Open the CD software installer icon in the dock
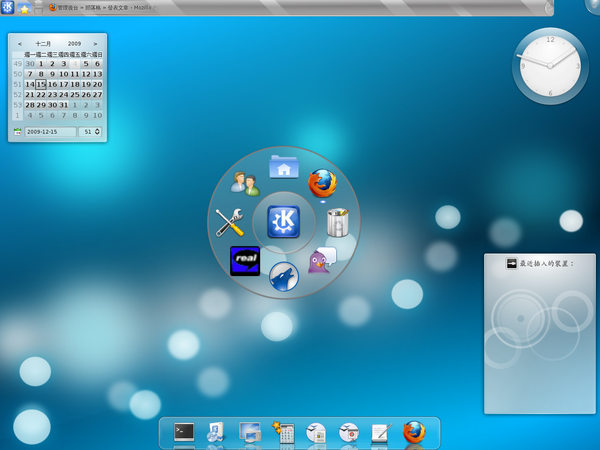Screen dimensions: 600x450 click(x=216, y=432)
